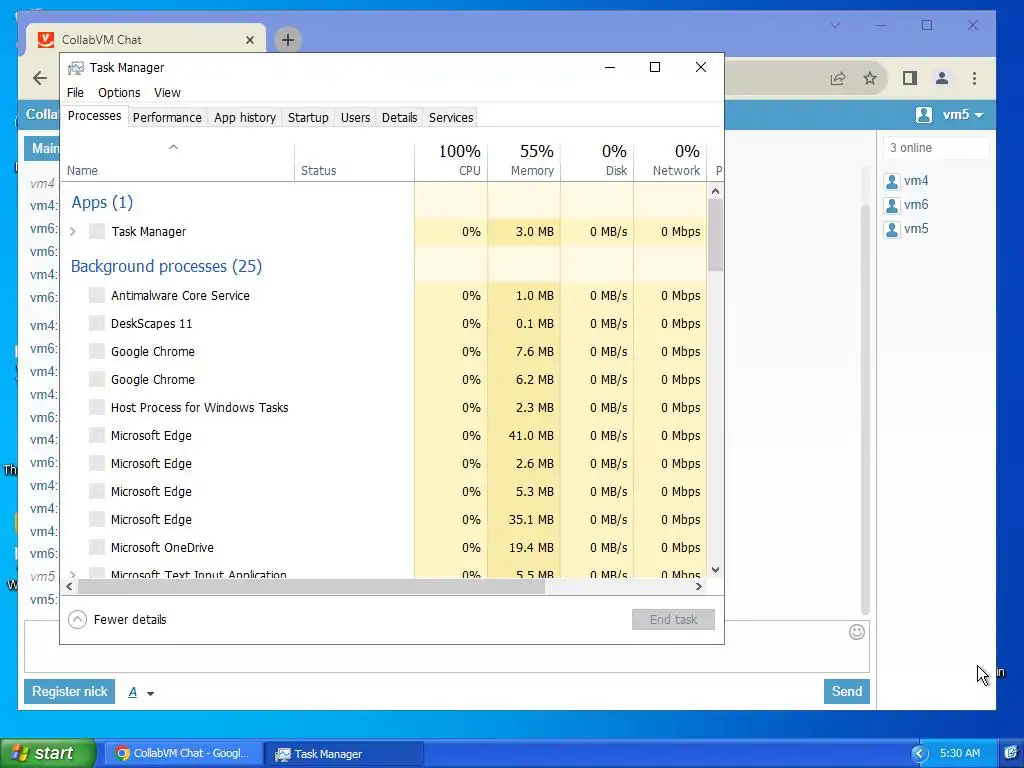Sort processes by CPU column

tap(451, 161)
